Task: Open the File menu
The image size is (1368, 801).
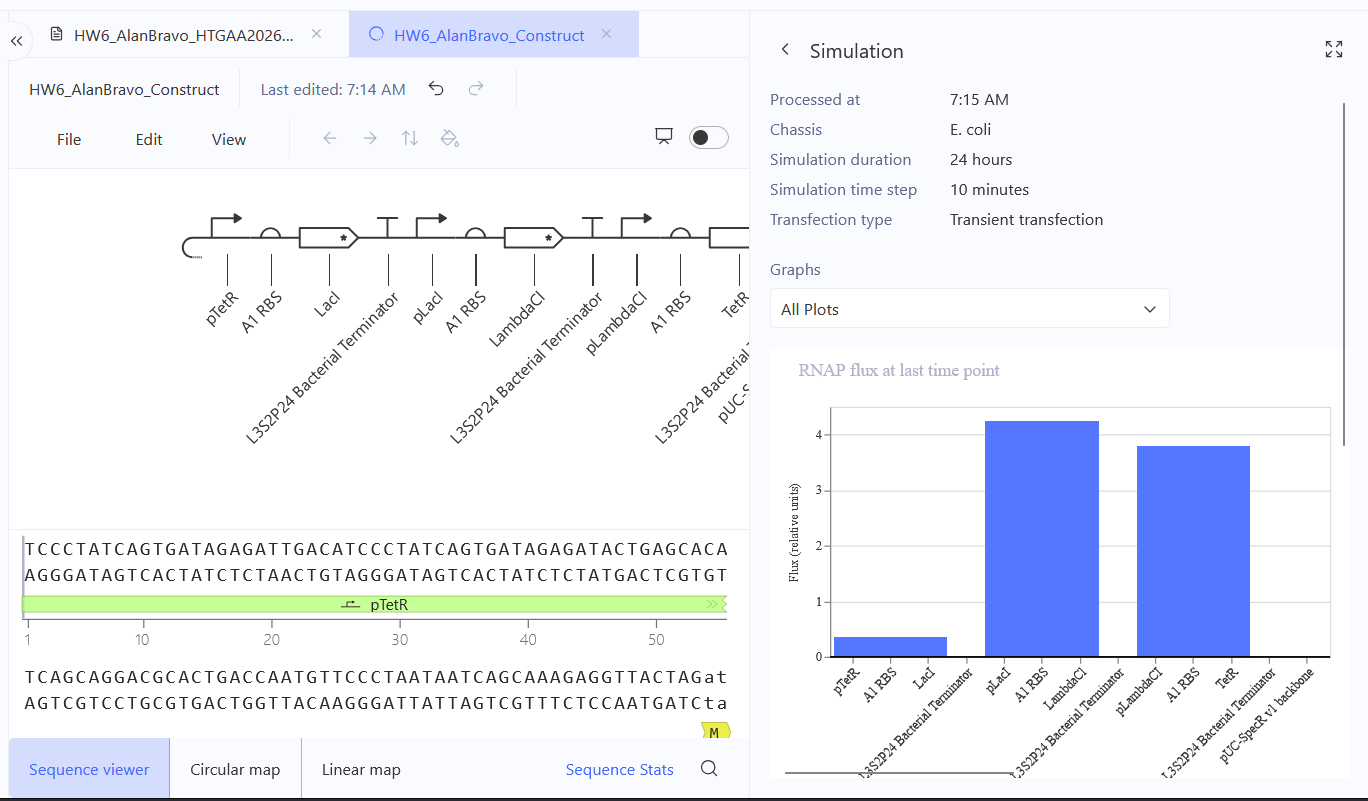Action: (69, 139)
